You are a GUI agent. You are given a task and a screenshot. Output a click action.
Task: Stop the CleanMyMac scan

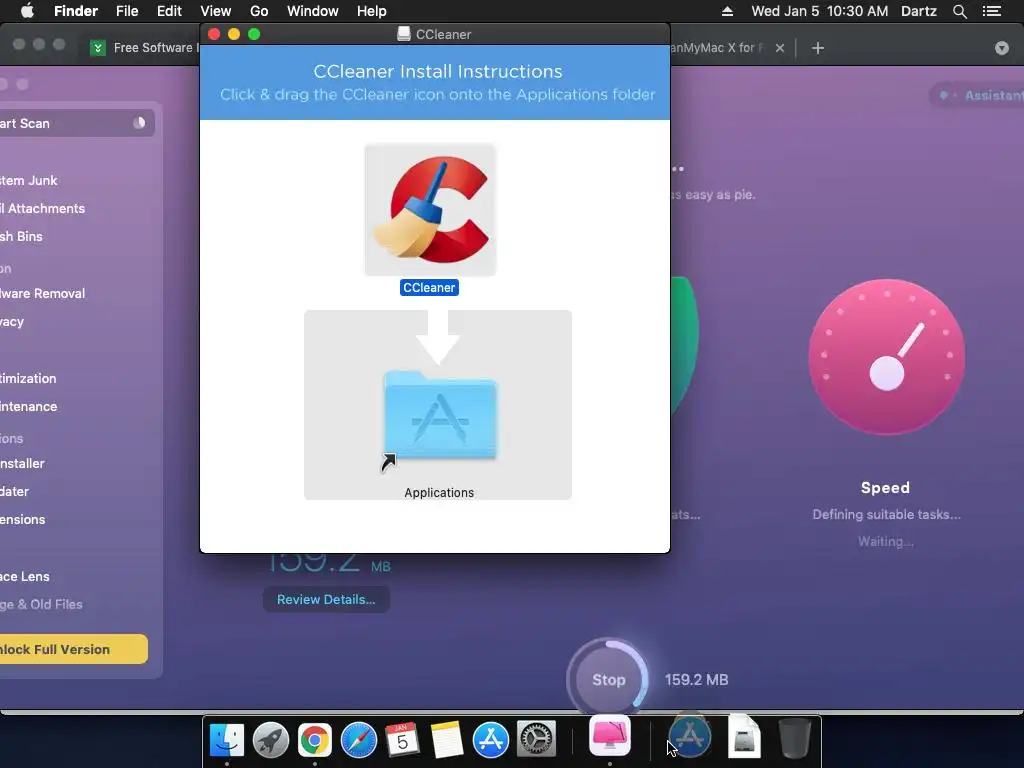[x=609, y=680]
